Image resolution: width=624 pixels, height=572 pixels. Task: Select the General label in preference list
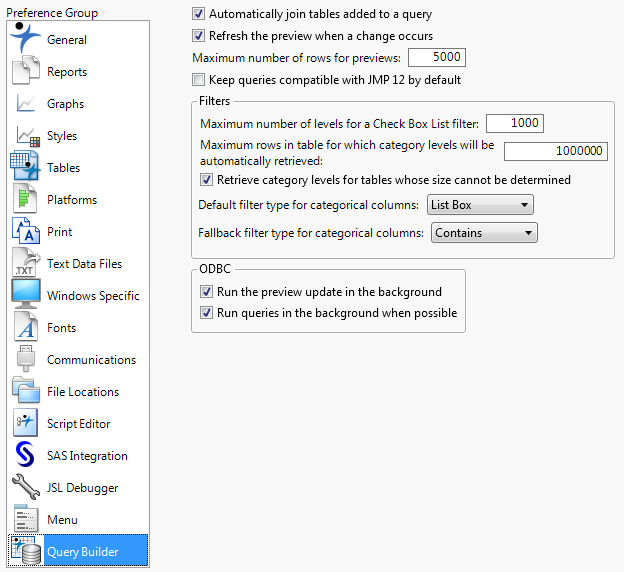[x=66, y=40]
